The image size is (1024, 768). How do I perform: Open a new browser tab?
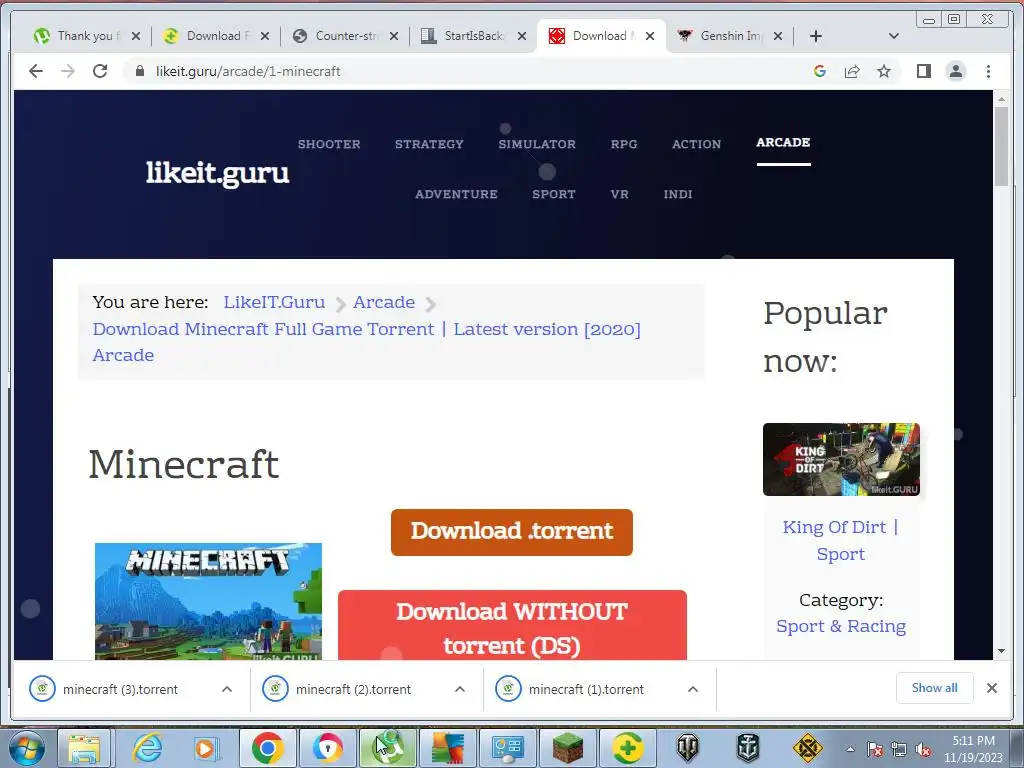click(816, 36)
